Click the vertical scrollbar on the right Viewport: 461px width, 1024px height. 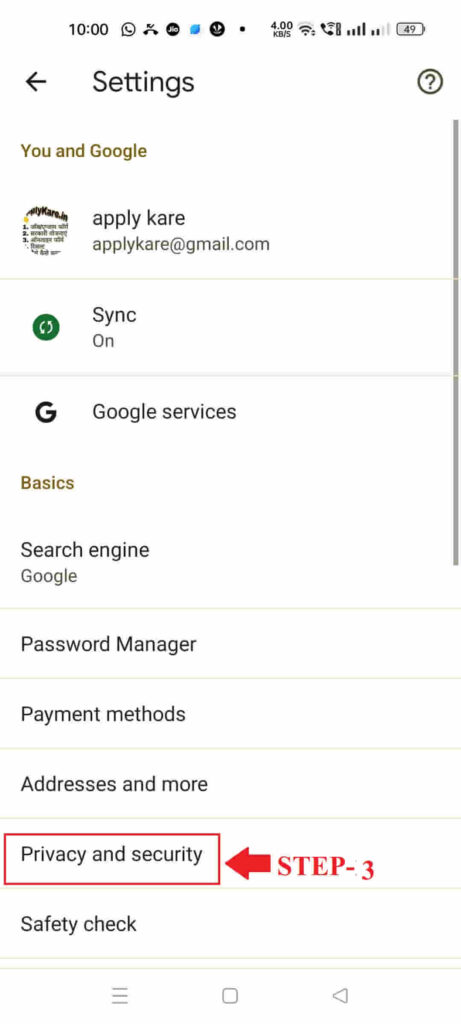click(456, 342)
